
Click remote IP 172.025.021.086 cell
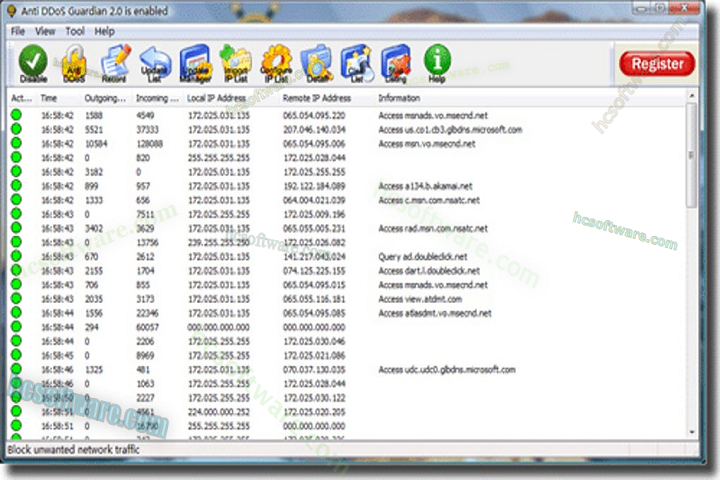coord(314,355)
